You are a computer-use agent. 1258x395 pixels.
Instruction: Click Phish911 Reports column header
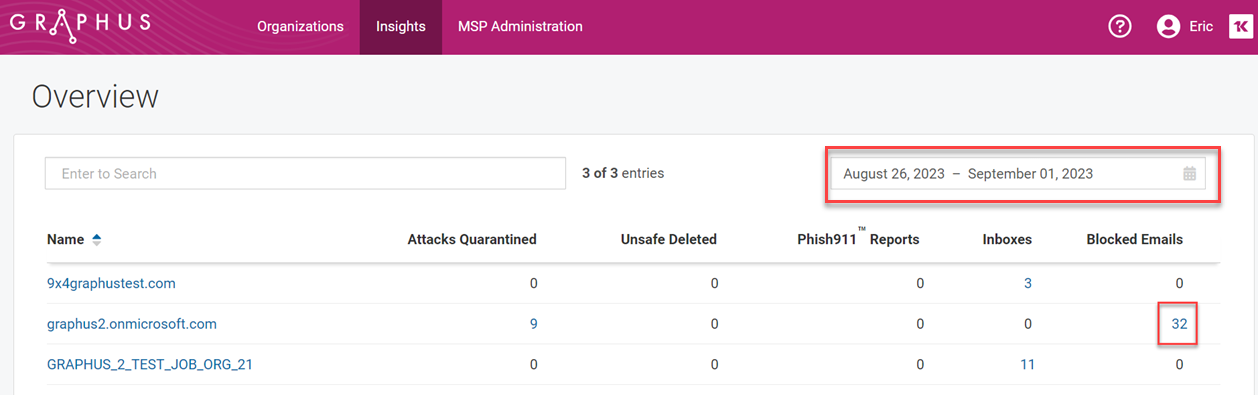point(858,238)
